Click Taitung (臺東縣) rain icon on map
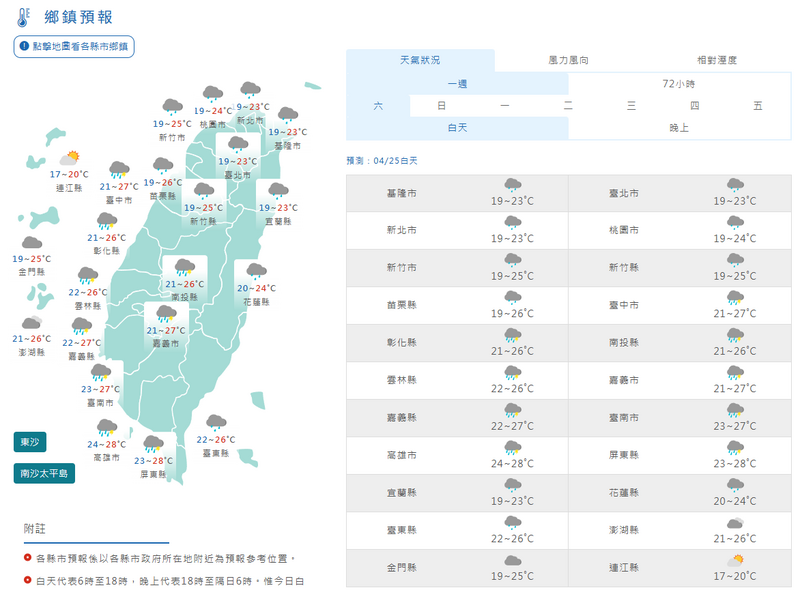Image resolution: width=800 pixels, height=590 pixels. pos(215,422)
